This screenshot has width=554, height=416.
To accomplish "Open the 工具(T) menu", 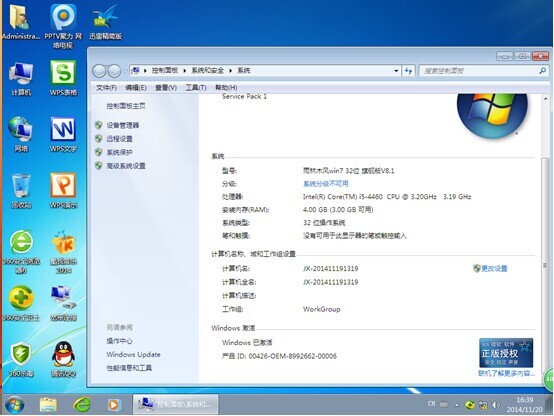I will coord(196,88).
